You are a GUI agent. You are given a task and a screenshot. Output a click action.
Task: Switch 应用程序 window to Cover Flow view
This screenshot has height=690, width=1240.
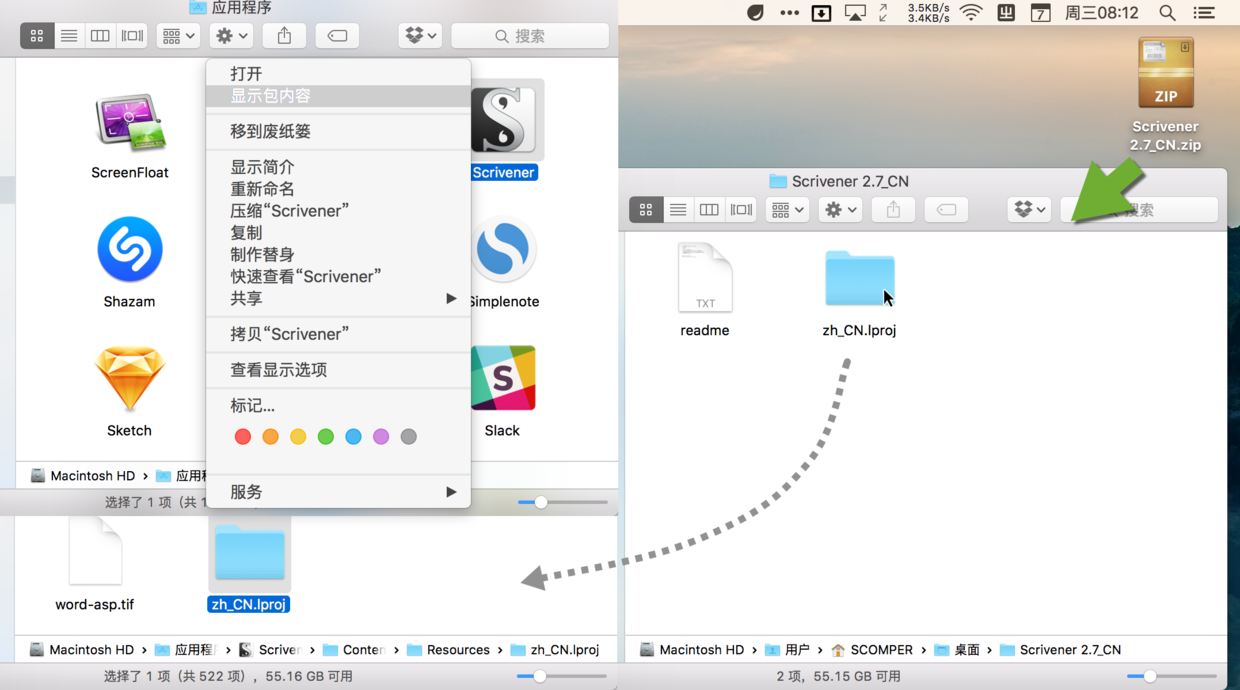tap(132, 36)
